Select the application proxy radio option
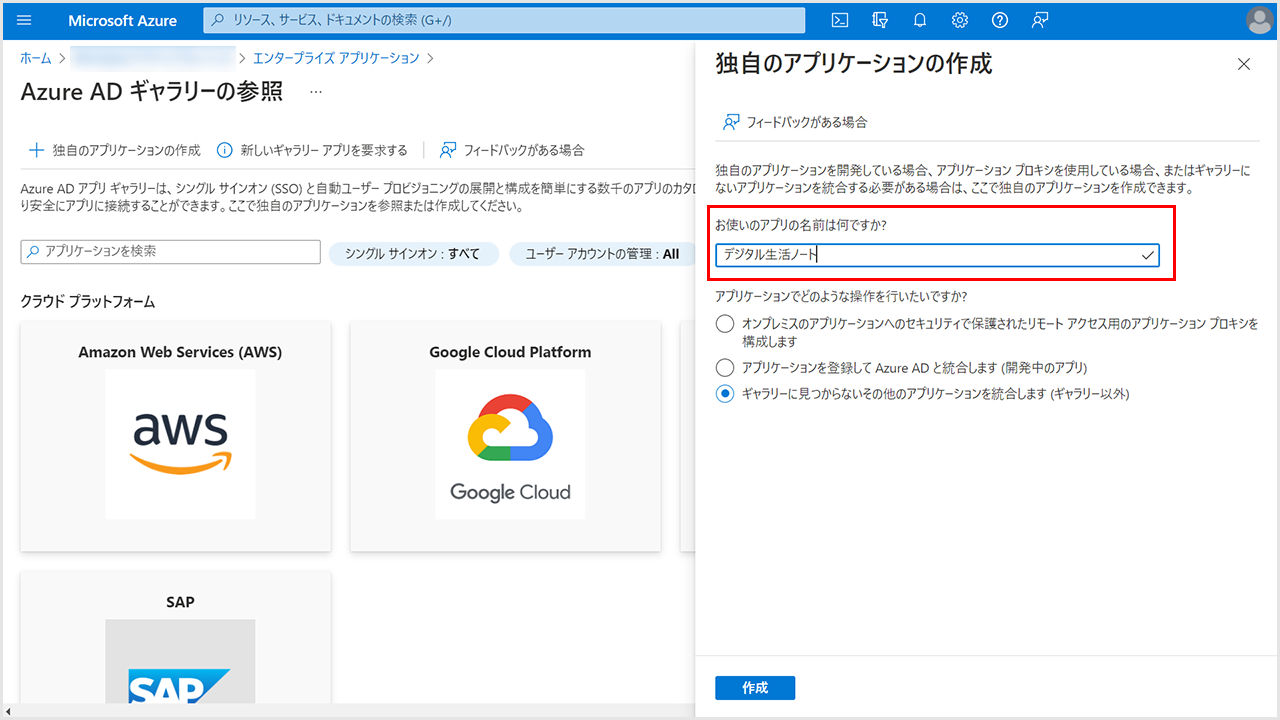This screenshot has height=720, width=1280. click(x=725, y=324)
